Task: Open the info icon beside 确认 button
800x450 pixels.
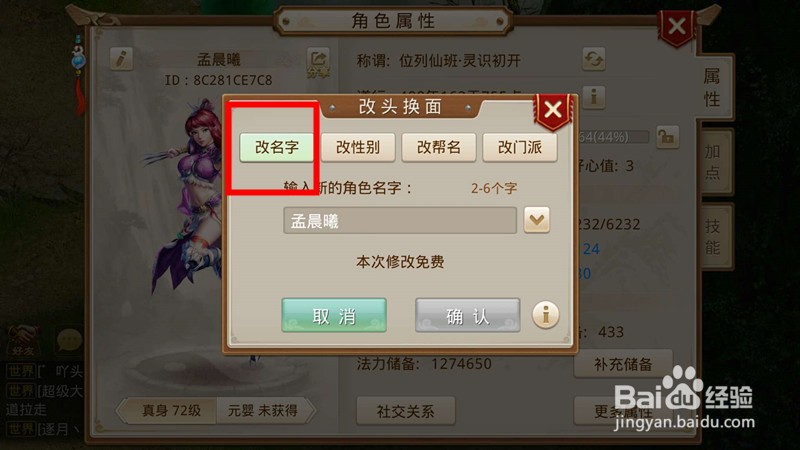Action: coord(546,314)
